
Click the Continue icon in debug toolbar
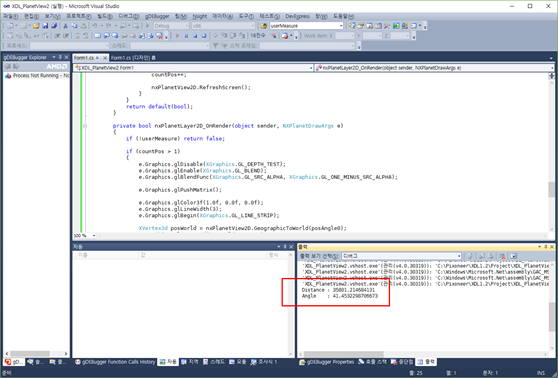click(178, 36)
